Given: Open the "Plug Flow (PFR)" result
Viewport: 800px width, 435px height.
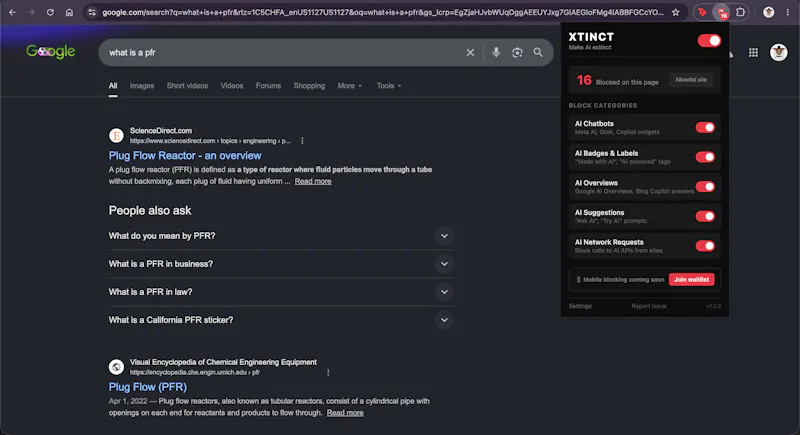Looking at the screenshot, I should click(x=147, y=387).
